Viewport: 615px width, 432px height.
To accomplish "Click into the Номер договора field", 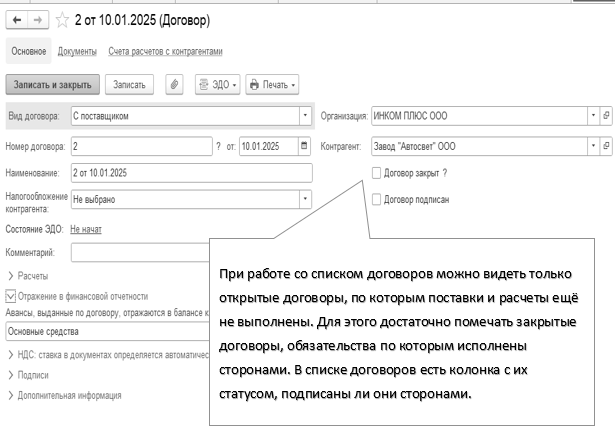I will (x=142, y=146).
